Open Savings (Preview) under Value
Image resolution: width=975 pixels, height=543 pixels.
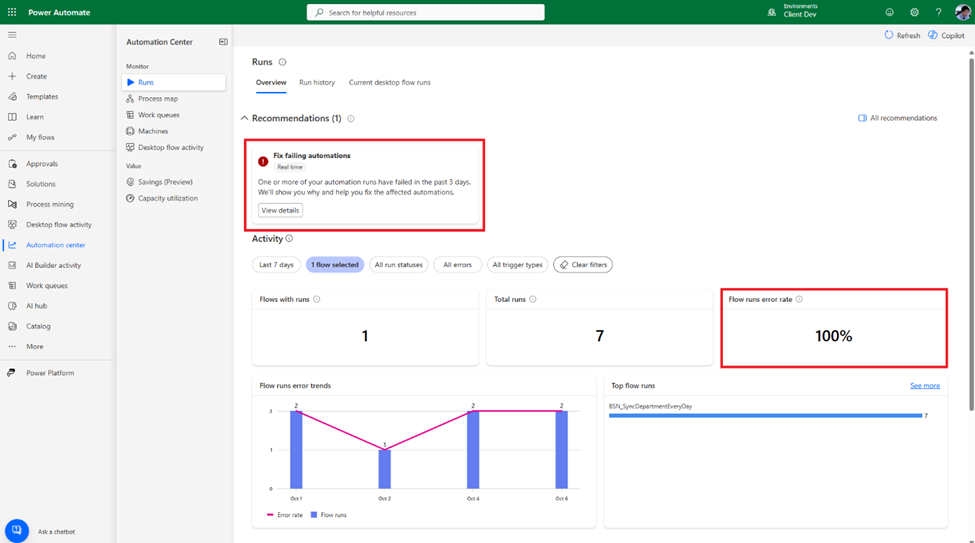173,182
